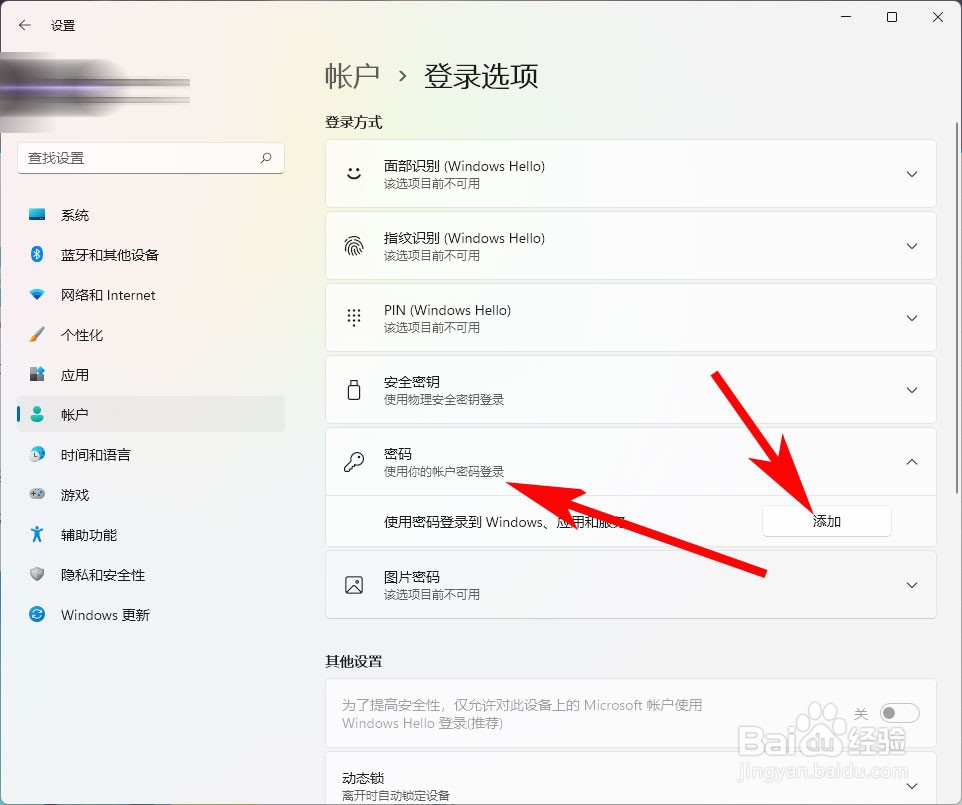Expand PIN (Windows Hello) chevron
Screen dimensions: 962x805
(x=912, y=318)
